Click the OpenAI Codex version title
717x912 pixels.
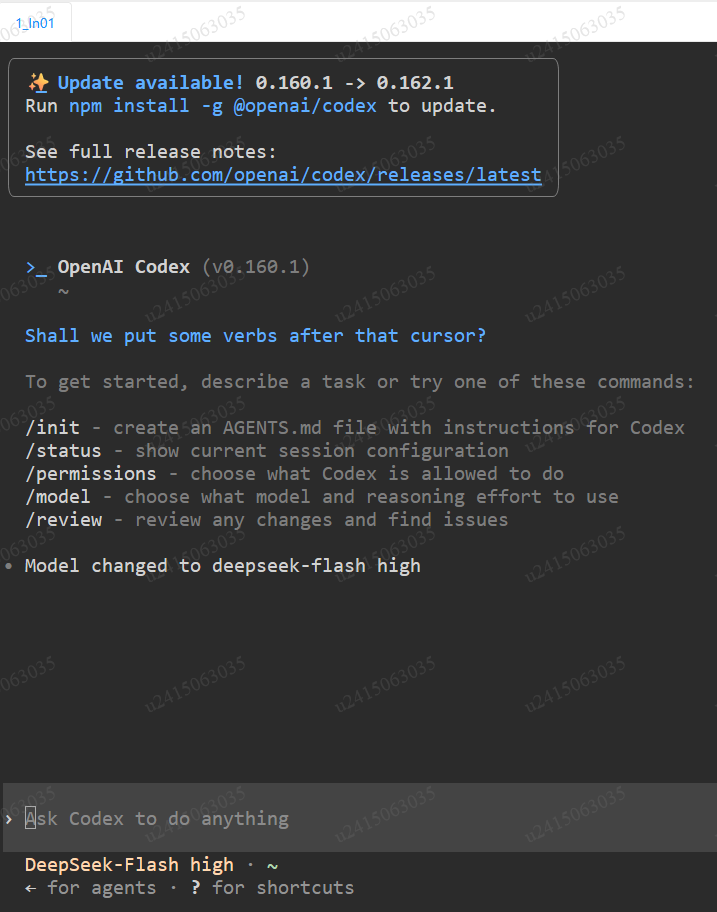[183, 267]
